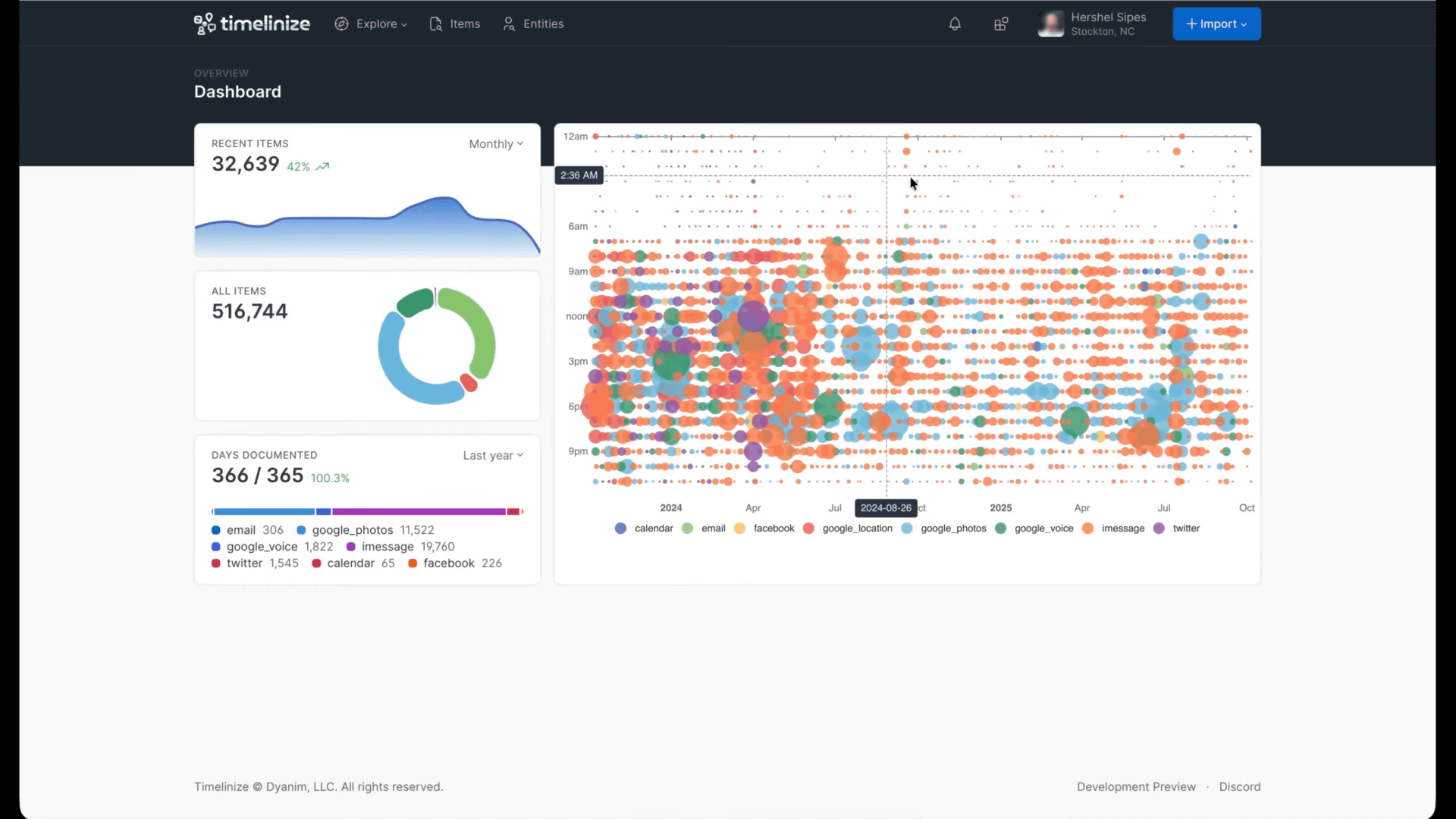Click the timelinize logo icon
The height and width of the screenshot is (819, 1456).
pyautogui.click(x=205, y=24)
